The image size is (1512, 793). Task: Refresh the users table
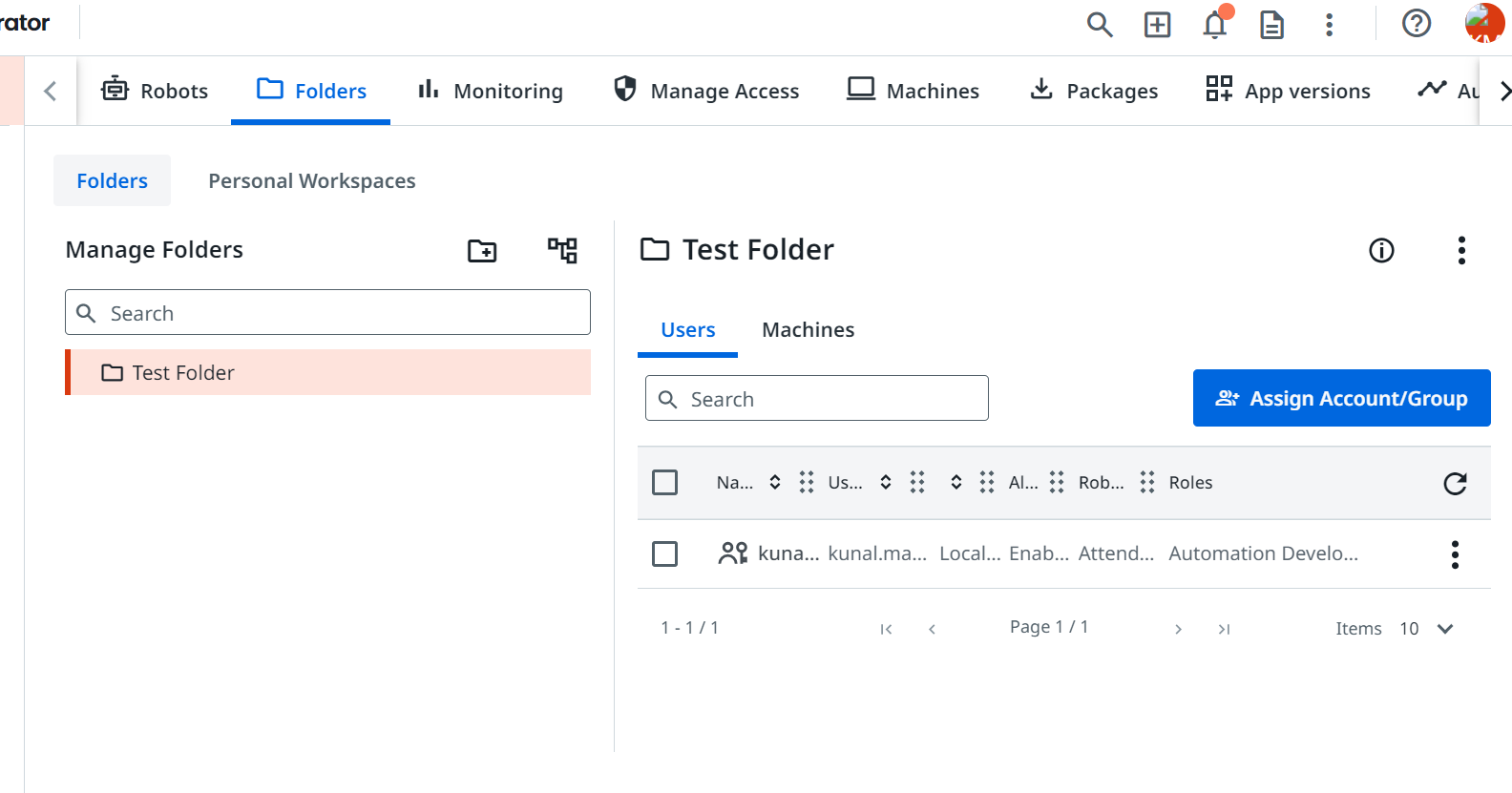(1455, 484)
